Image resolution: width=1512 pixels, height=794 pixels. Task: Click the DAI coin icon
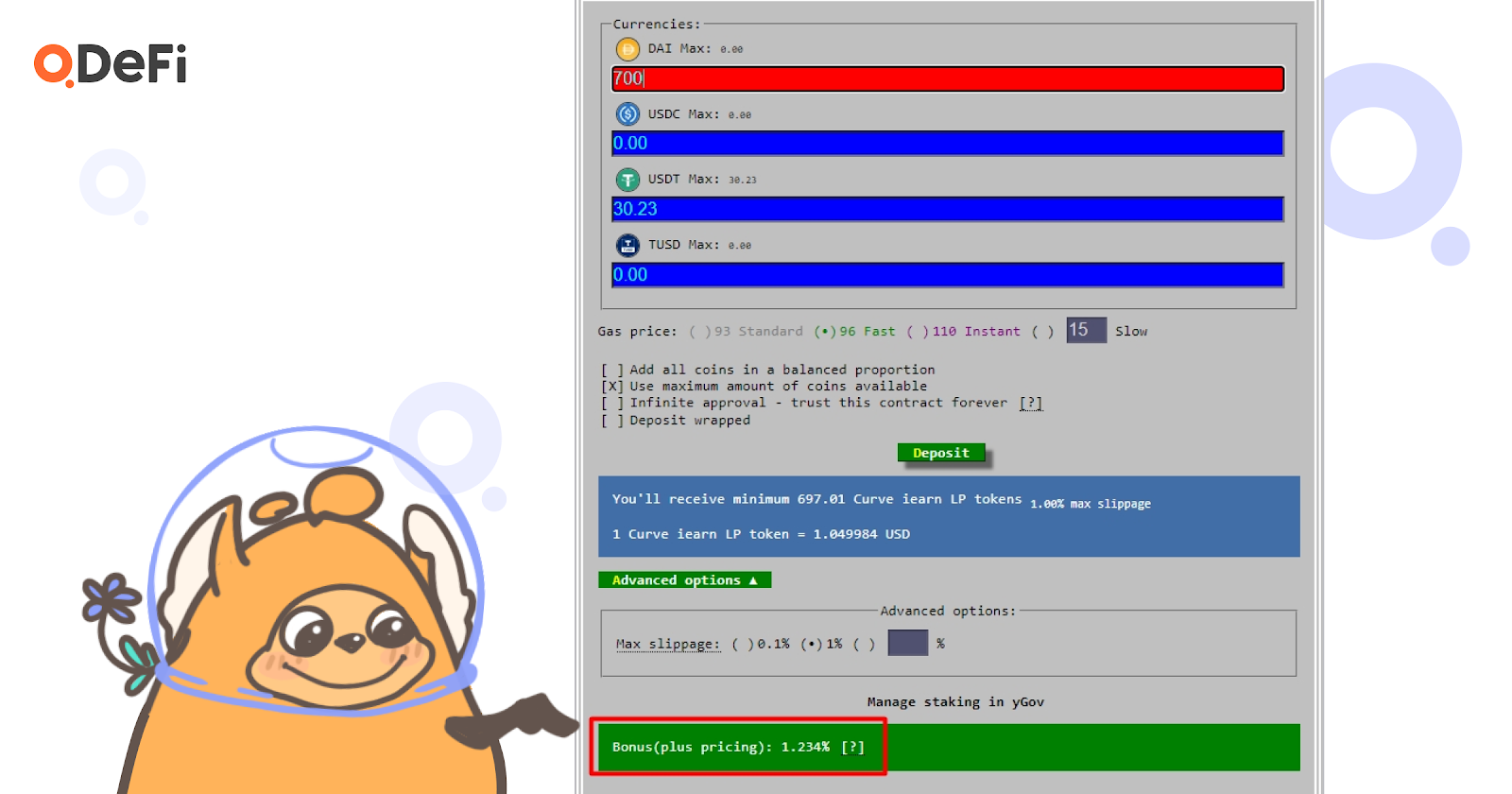coord(627,49)
